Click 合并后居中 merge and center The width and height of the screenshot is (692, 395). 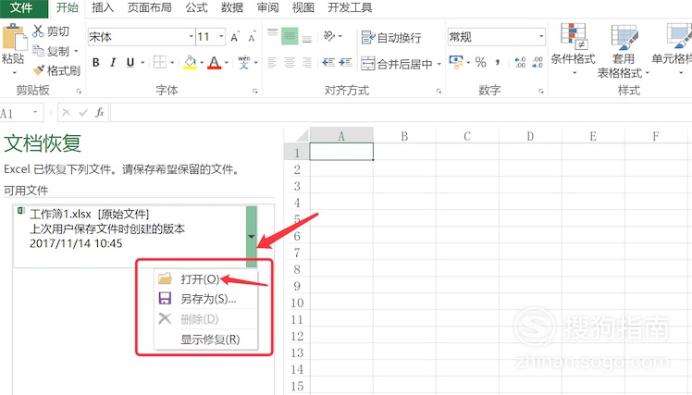(396, 64)
